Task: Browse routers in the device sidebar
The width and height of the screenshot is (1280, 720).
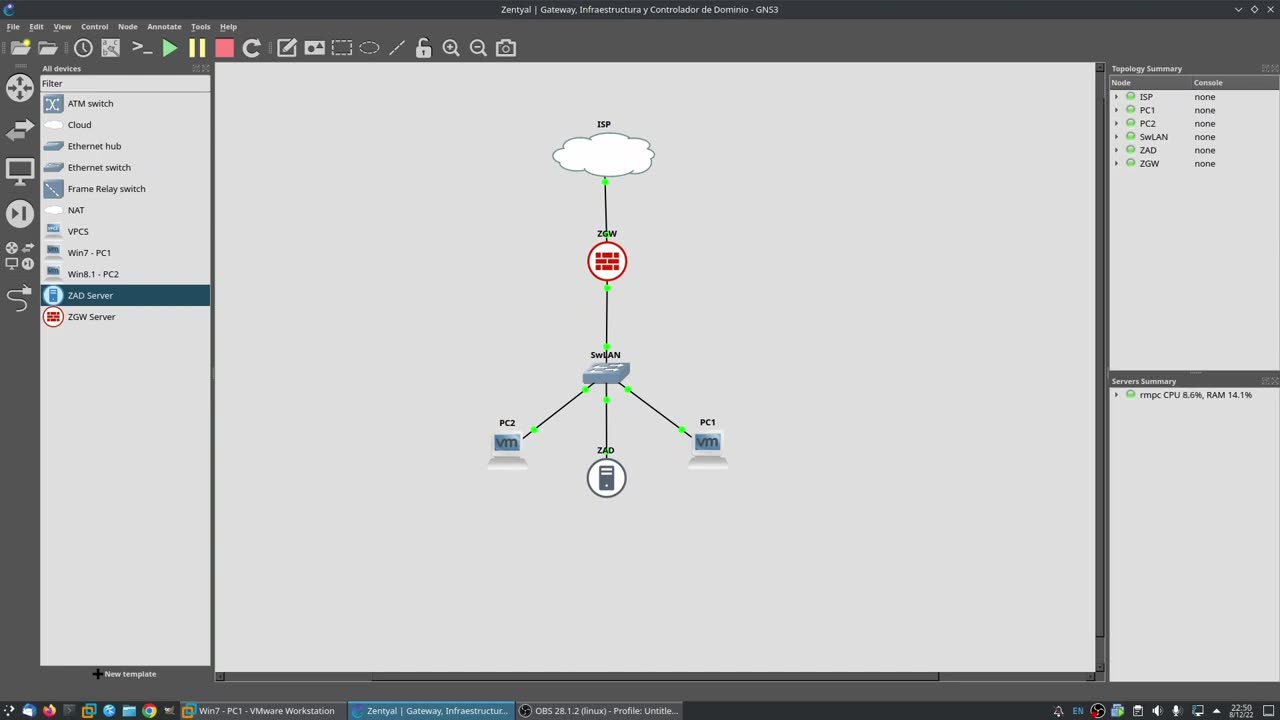Action: (x=20, y=88)
